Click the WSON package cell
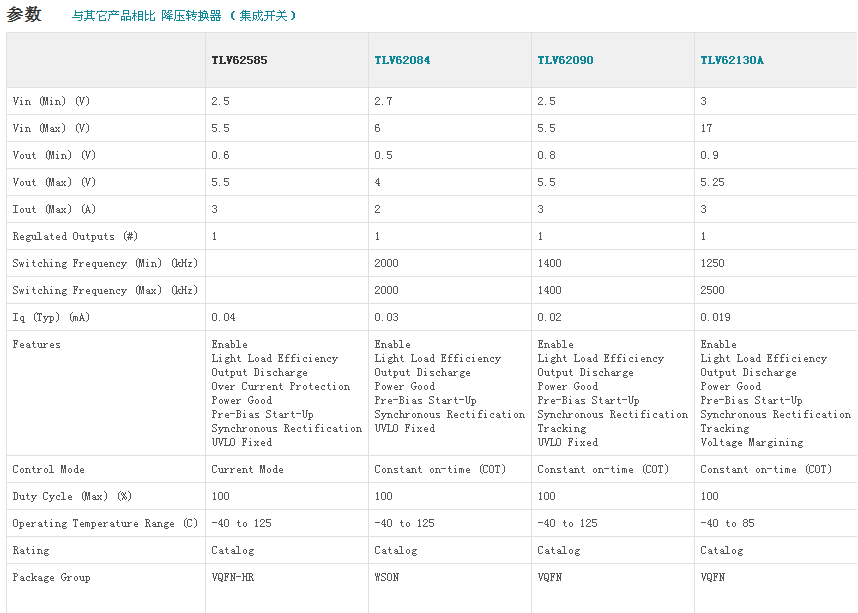858x613 pixels. tap(386, 577)
